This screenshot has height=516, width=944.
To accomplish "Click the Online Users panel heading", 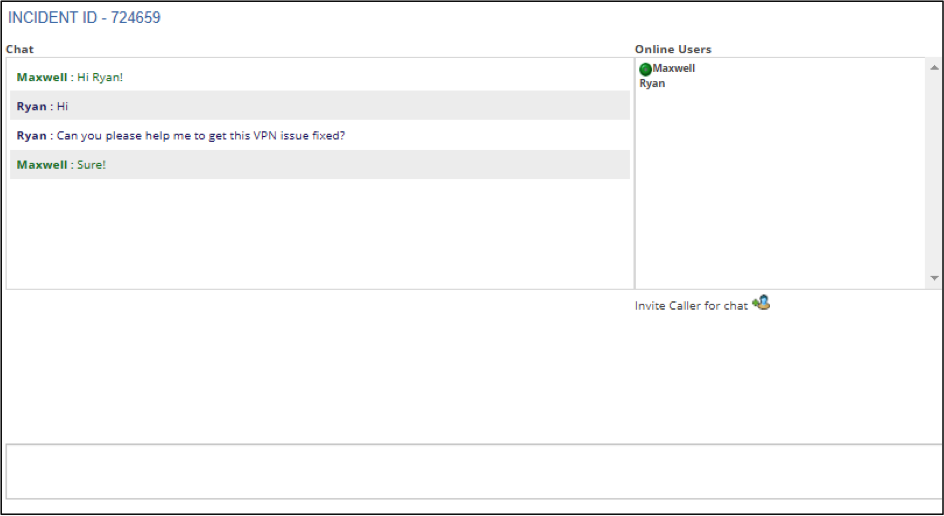I will [x=673, y=49].
